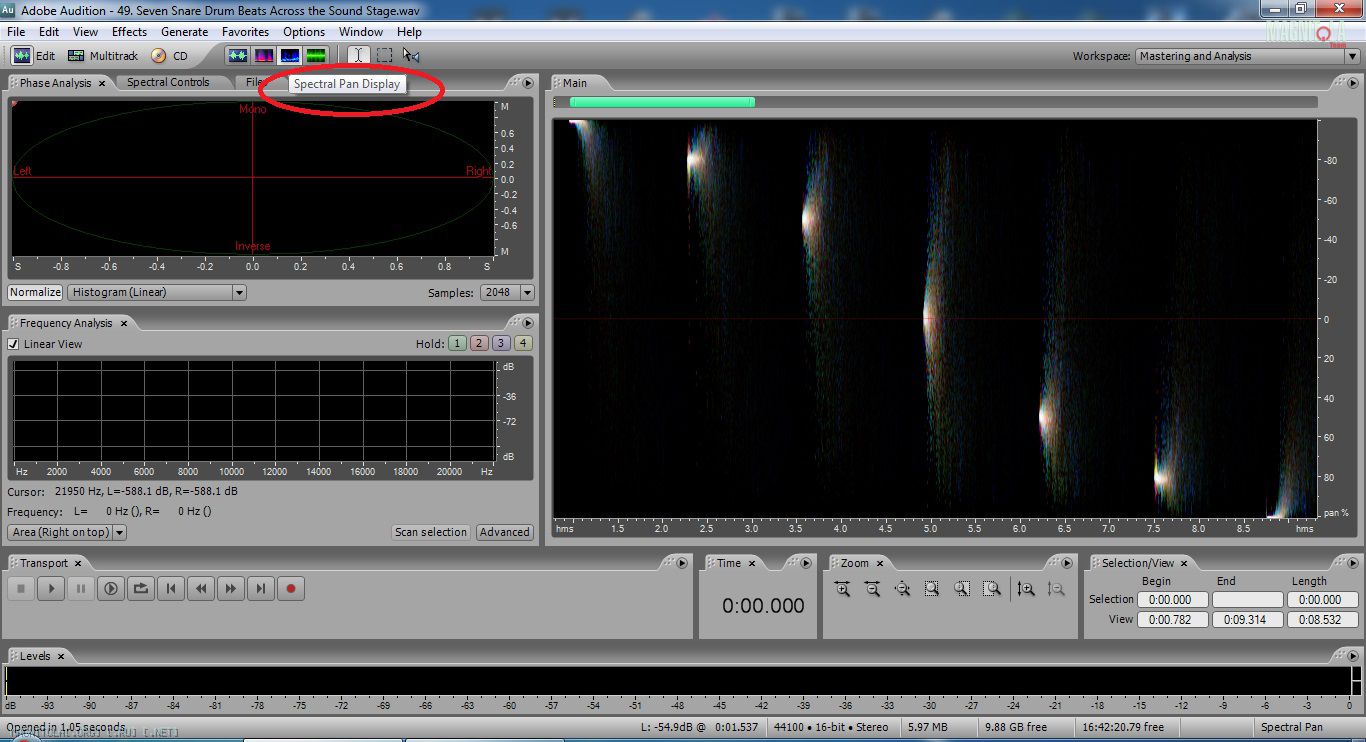Open the Favorites menu
Screen dimensions: 1366x742
pos(245,32)
